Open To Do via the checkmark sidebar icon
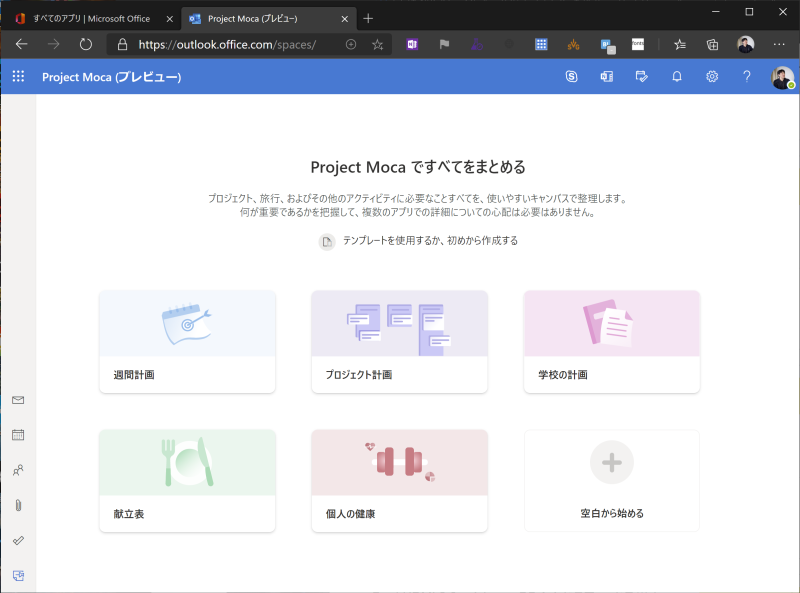The height and width of the screenshot is (593, 800). click(x=18, y=538)
